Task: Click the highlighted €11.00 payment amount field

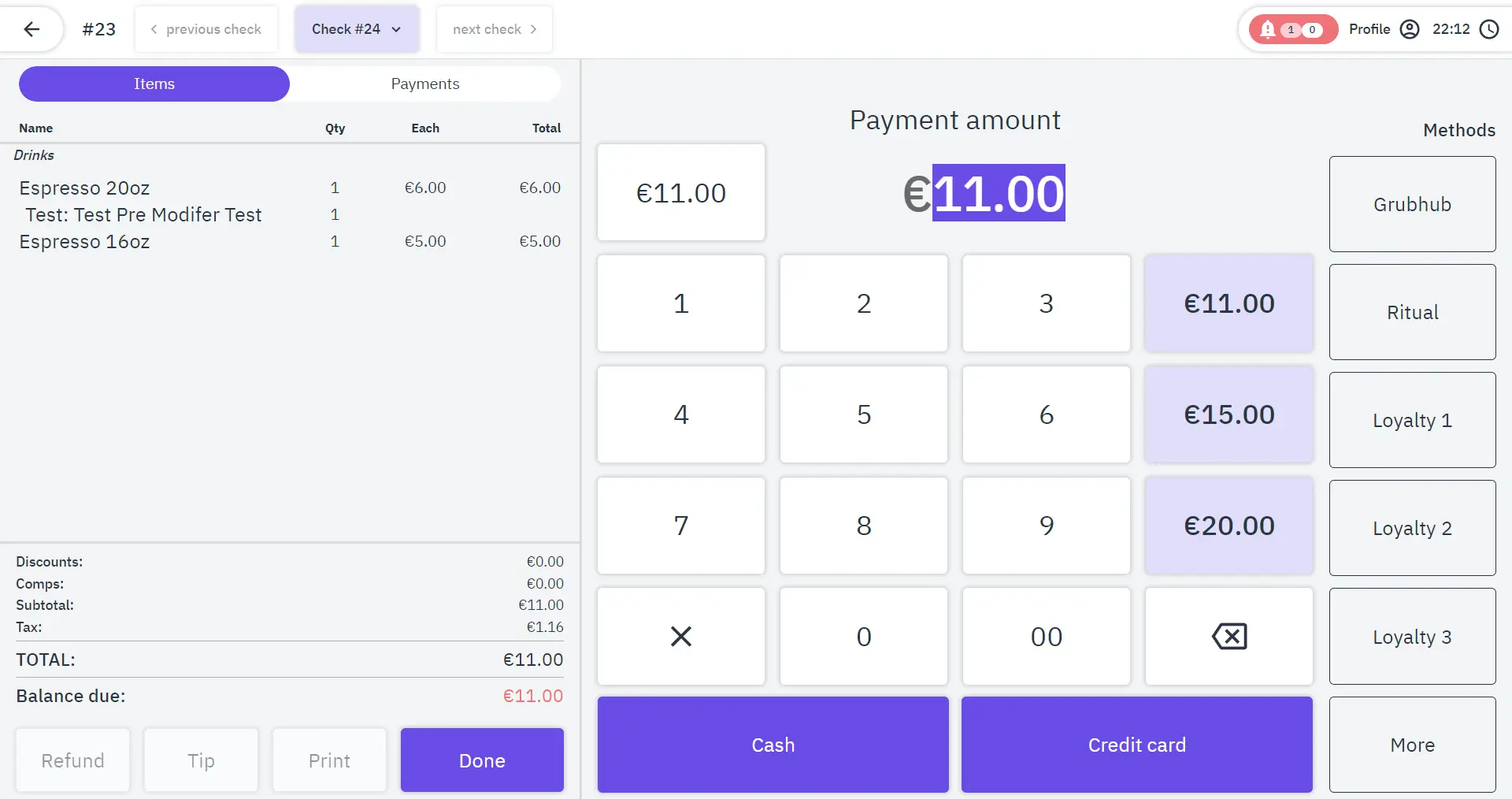Action: point(998,193)
